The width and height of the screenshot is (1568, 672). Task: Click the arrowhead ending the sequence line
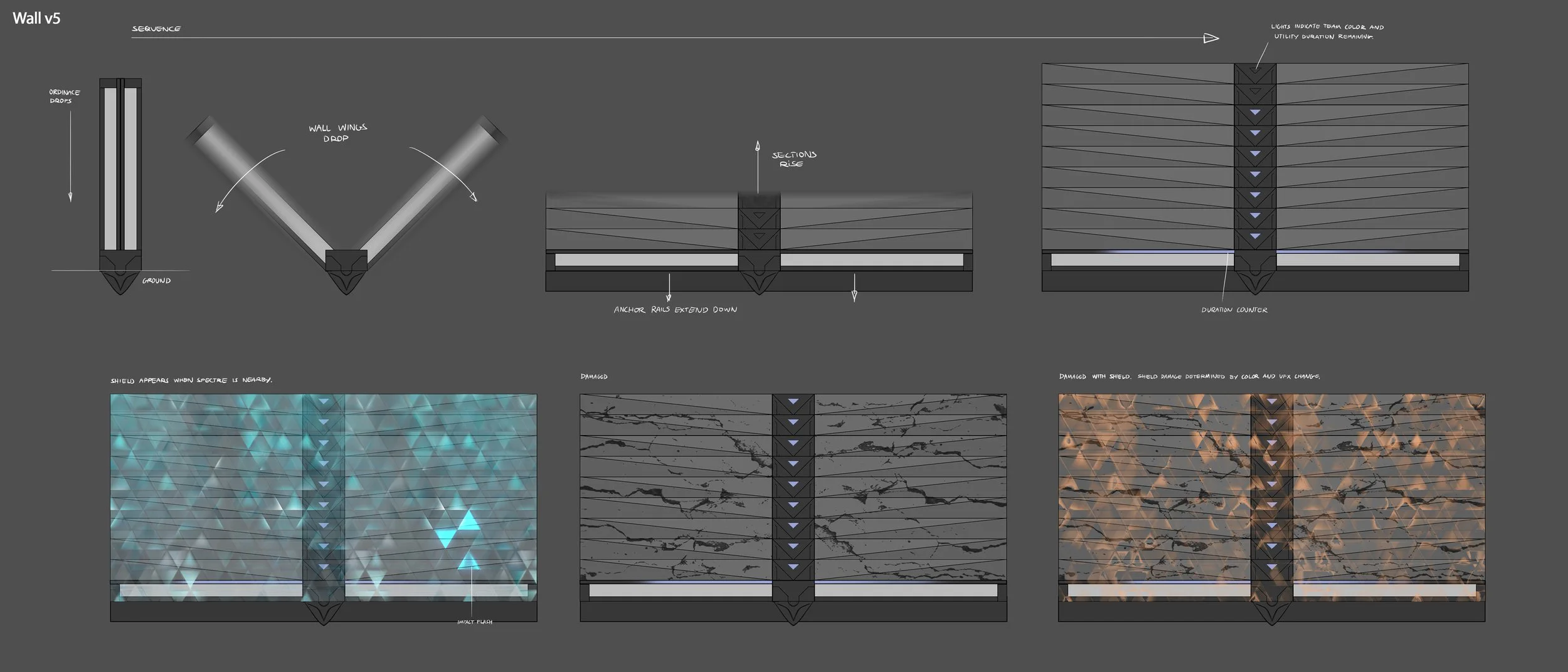point(1210,38)
